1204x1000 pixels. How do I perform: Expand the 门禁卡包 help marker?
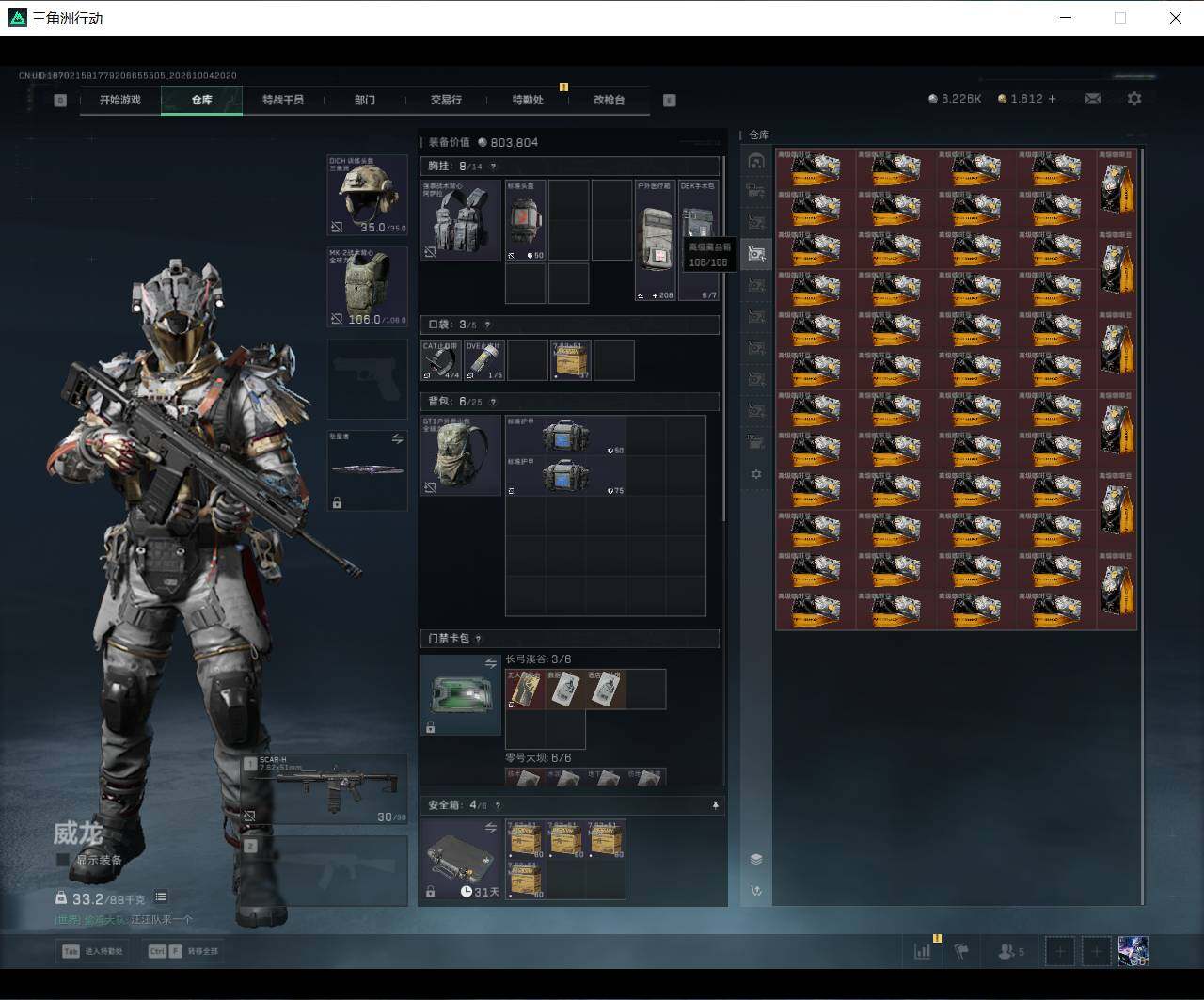(479, 639)
